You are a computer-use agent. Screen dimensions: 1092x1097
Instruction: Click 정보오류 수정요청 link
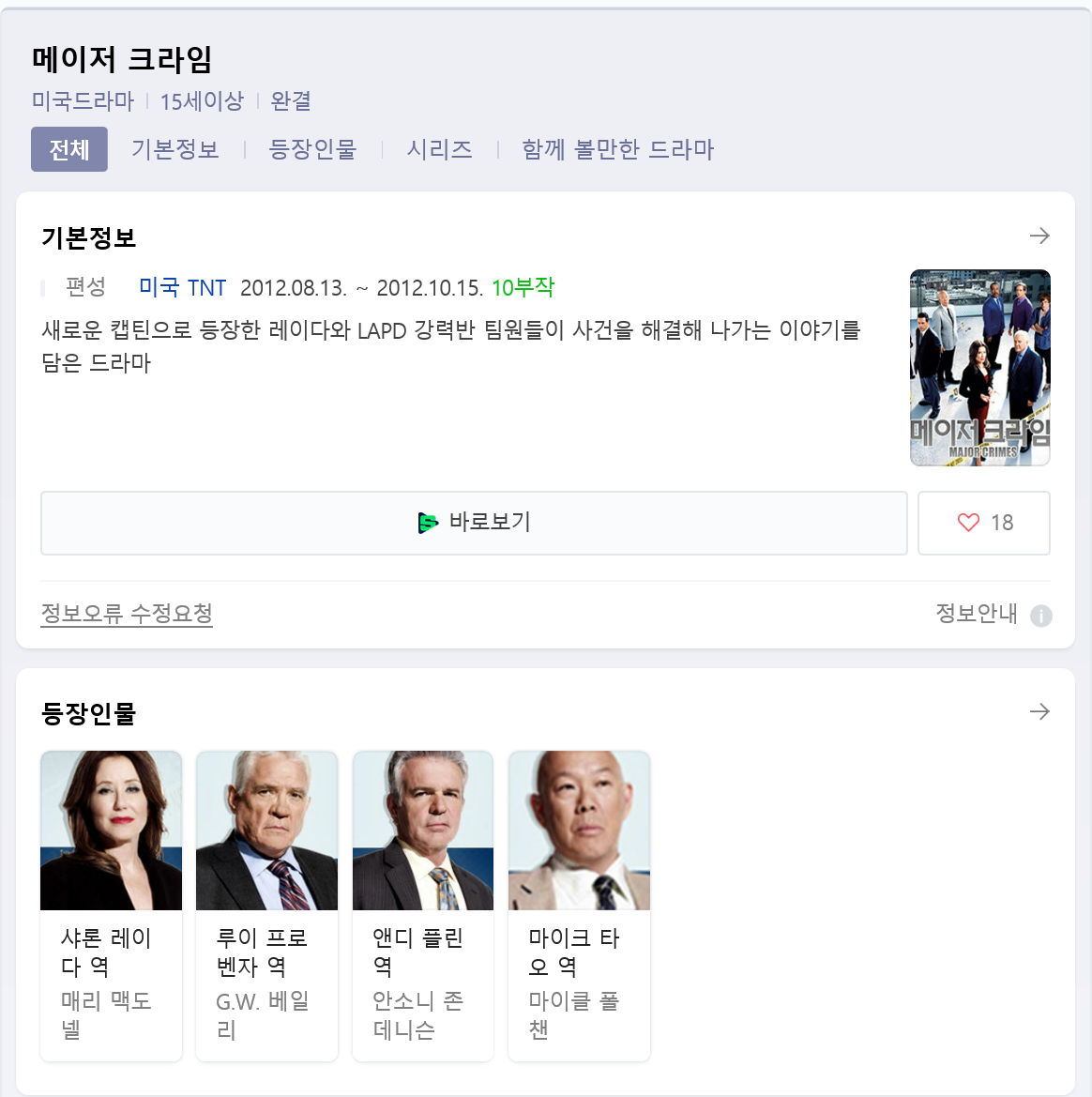click(127, 614)
